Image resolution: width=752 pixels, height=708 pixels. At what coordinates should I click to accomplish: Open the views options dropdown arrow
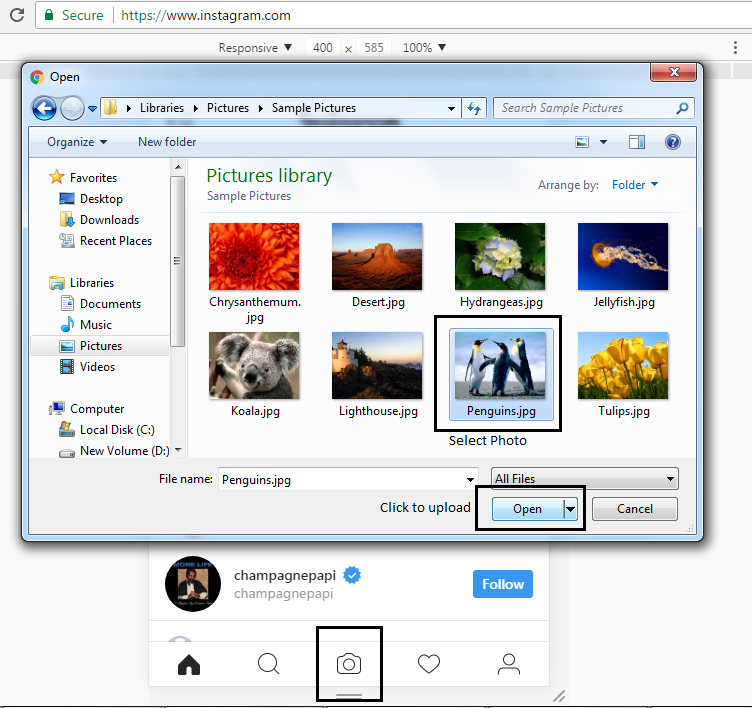tap(603, 142)
